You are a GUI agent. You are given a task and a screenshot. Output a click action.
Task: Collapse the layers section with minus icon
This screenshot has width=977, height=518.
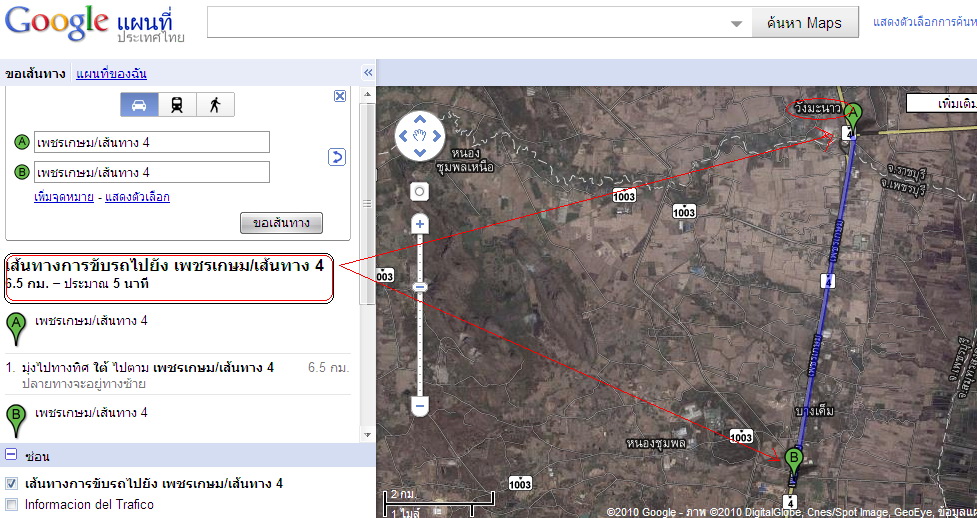[x=12, y=455]
